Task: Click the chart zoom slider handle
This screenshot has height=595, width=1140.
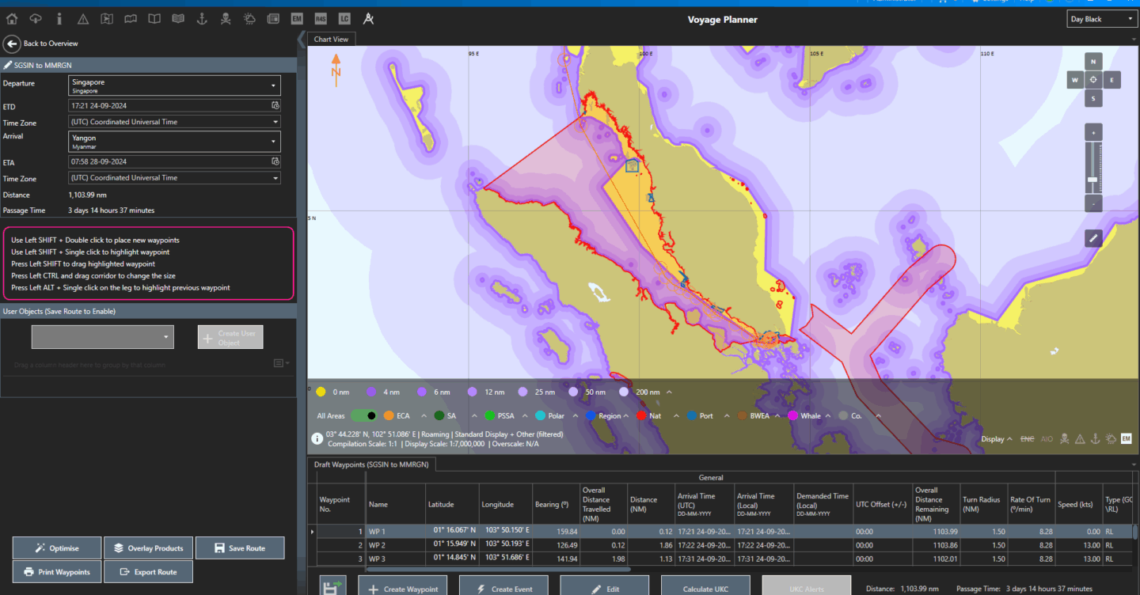Action: (x=1093, y=179)
